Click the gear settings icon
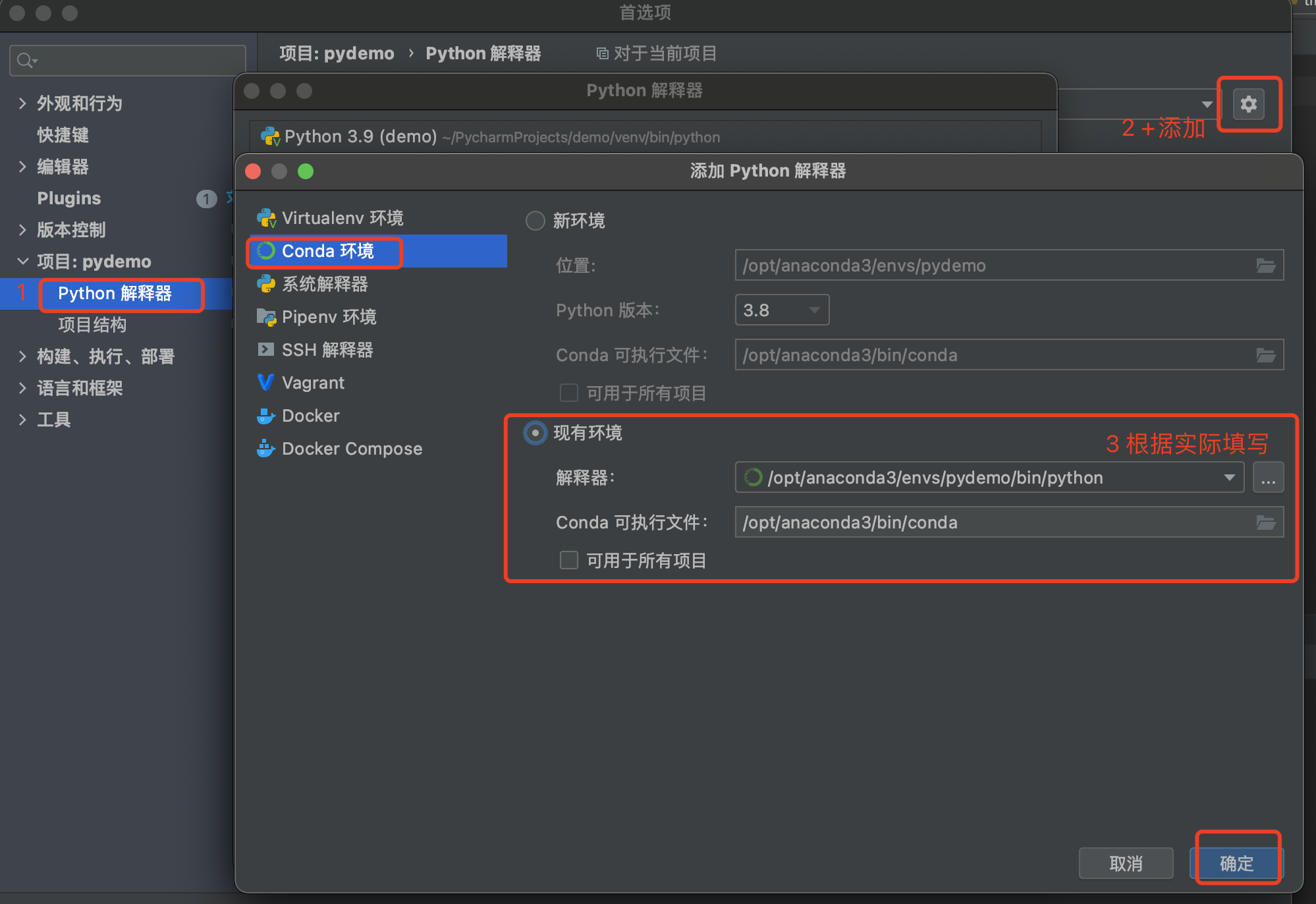Viewport: 1316px width, 904px height. coord(1248,105)
